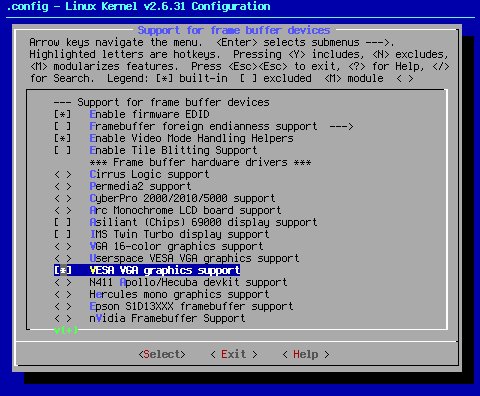Select VGA 16-color graphics support entry

[176, 246]
